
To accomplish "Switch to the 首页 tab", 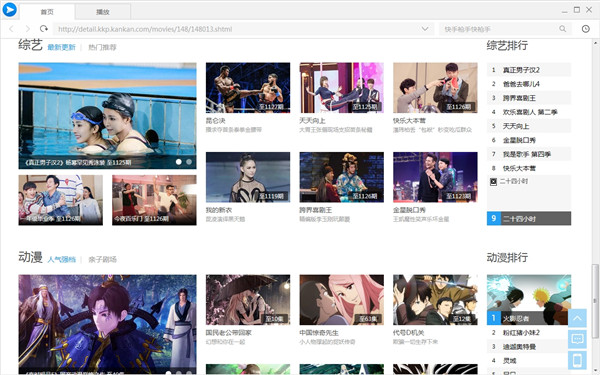I will point(47,12).
